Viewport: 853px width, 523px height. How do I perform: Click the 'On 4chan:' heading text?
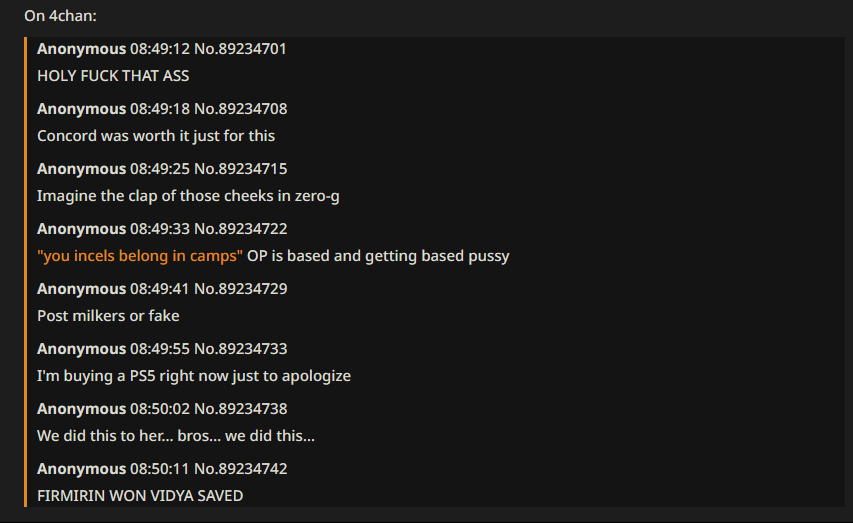(x=60, y=16)
